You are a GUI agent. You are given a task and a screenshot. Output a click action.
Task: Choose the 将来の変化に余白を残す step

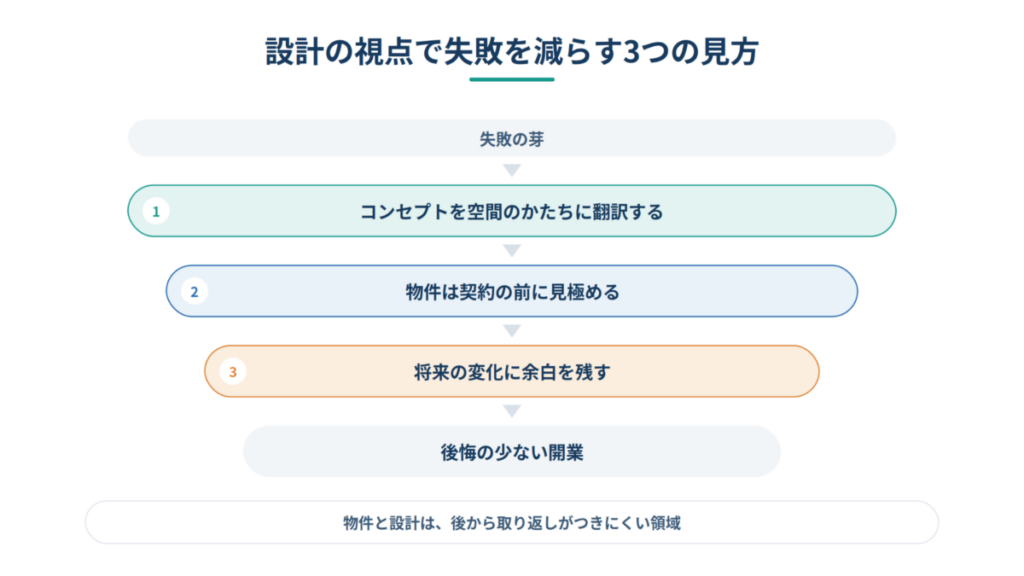[x=512, y=372]
